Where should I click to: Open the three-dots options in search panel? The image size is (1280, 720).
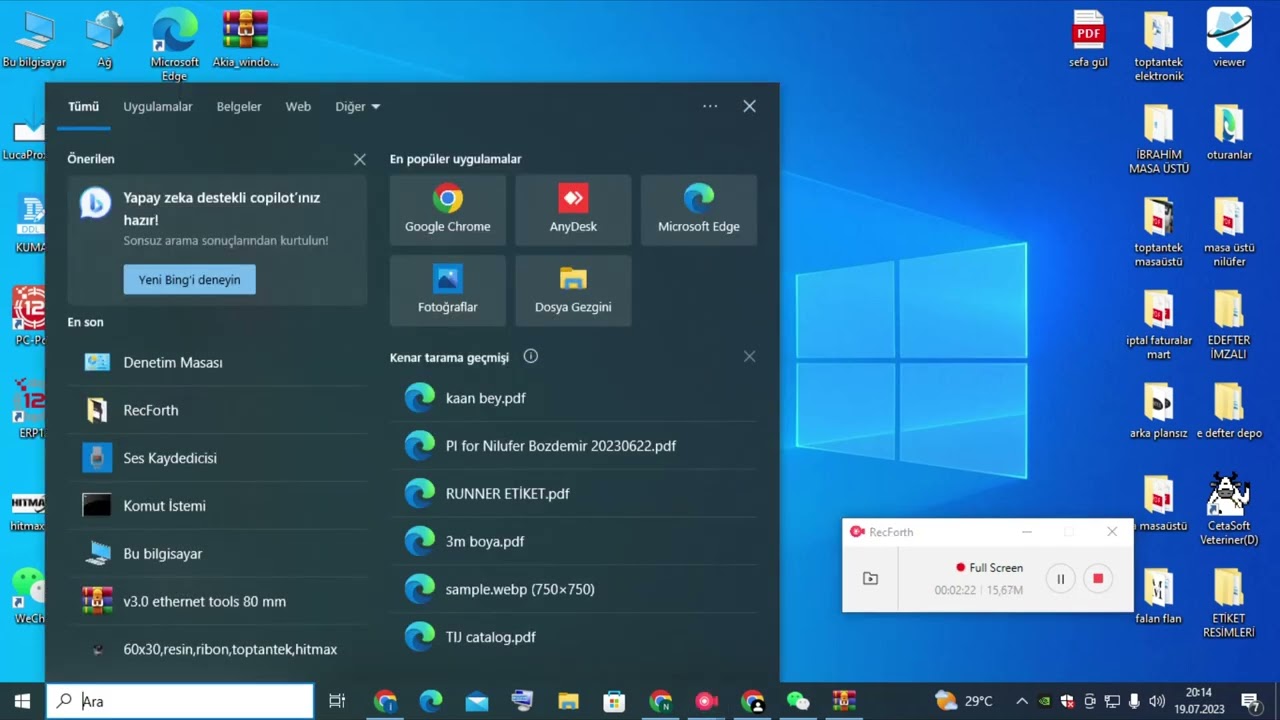point(710,106)
